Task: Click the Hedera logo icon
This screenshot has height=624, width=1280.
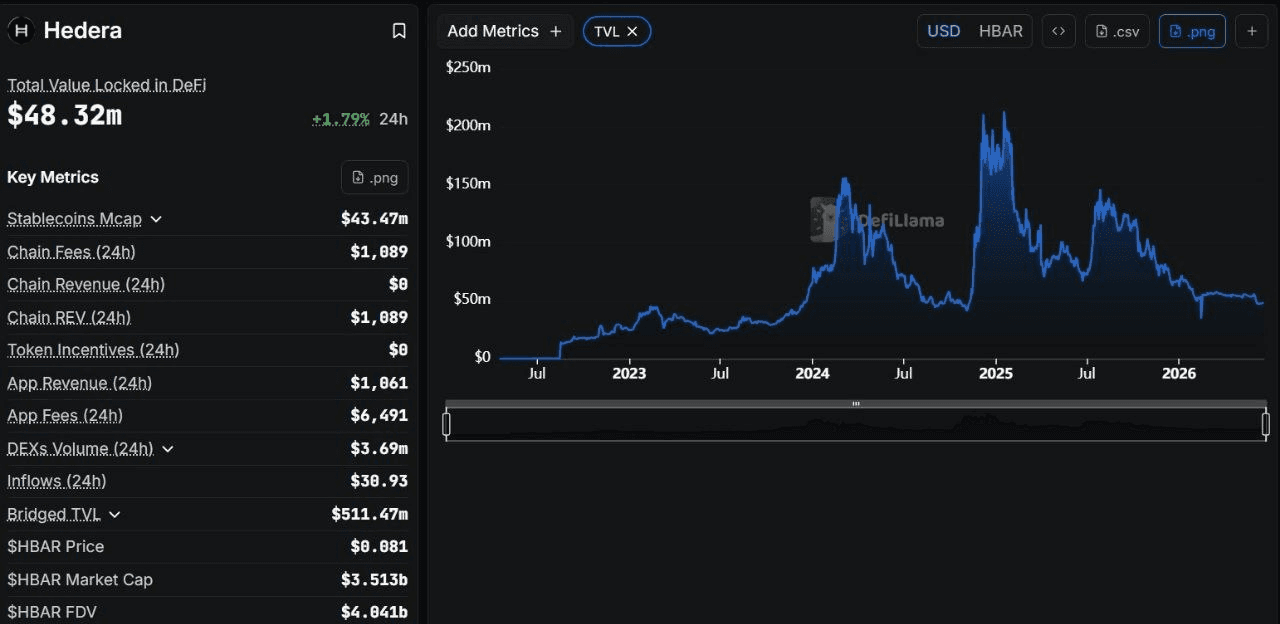Action: point(20,31)
